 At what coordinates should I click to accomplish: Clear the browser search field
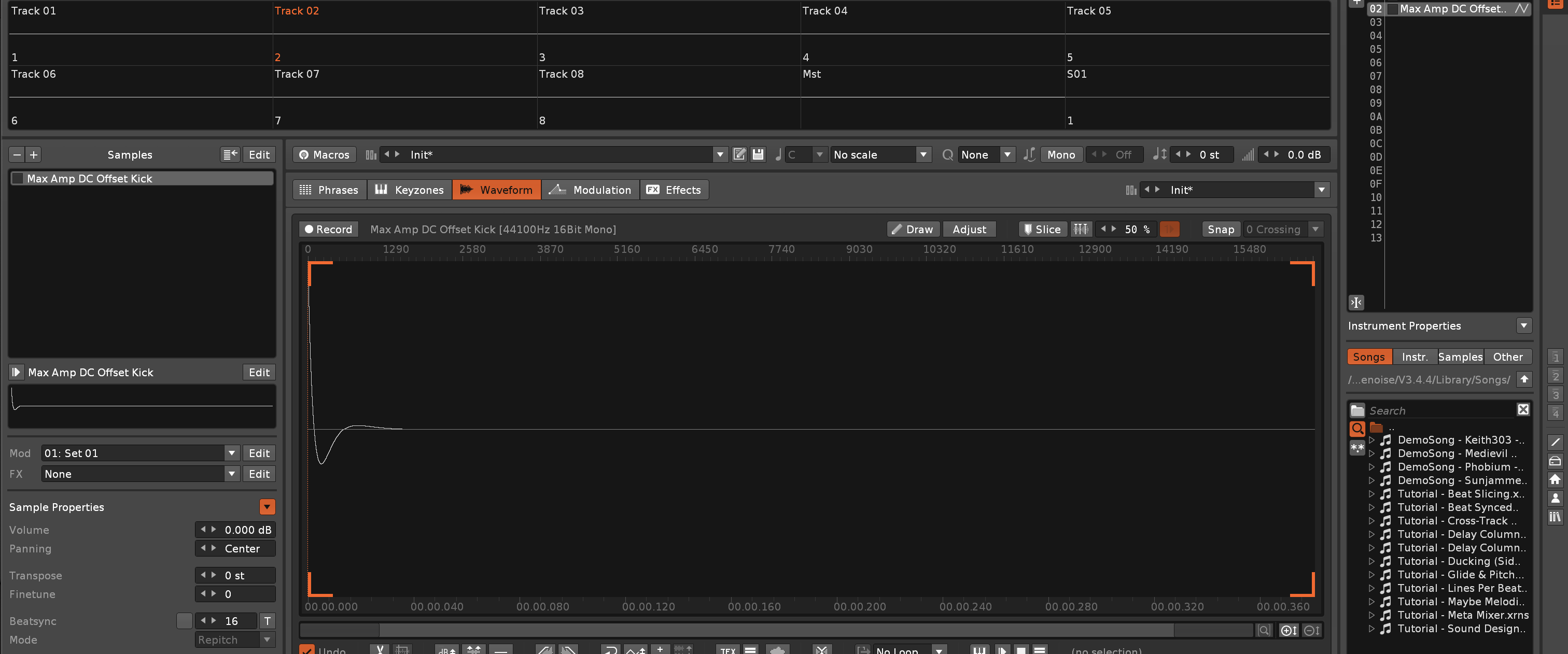coord(1523,409)
